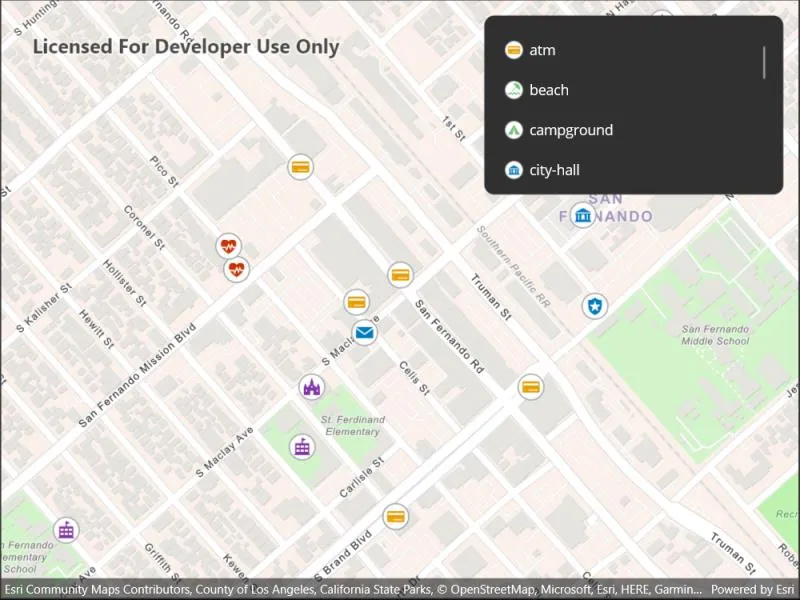This screenshot has height=600, width=800.
Task: Select the police shield marker near Truman St
Action: coord(594,306)
